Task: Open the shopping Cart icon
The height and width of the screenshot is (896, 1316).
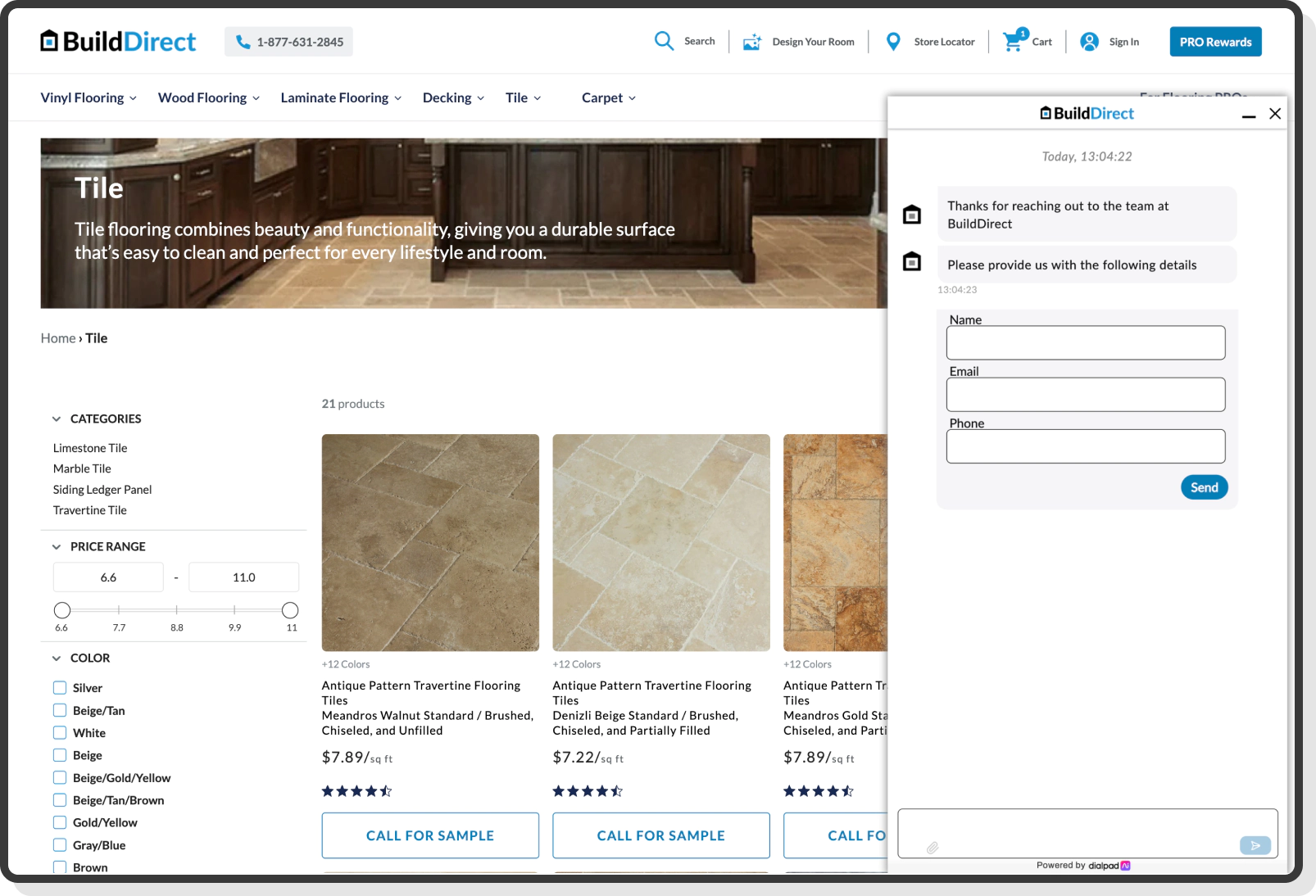Action: [1013, 40]
